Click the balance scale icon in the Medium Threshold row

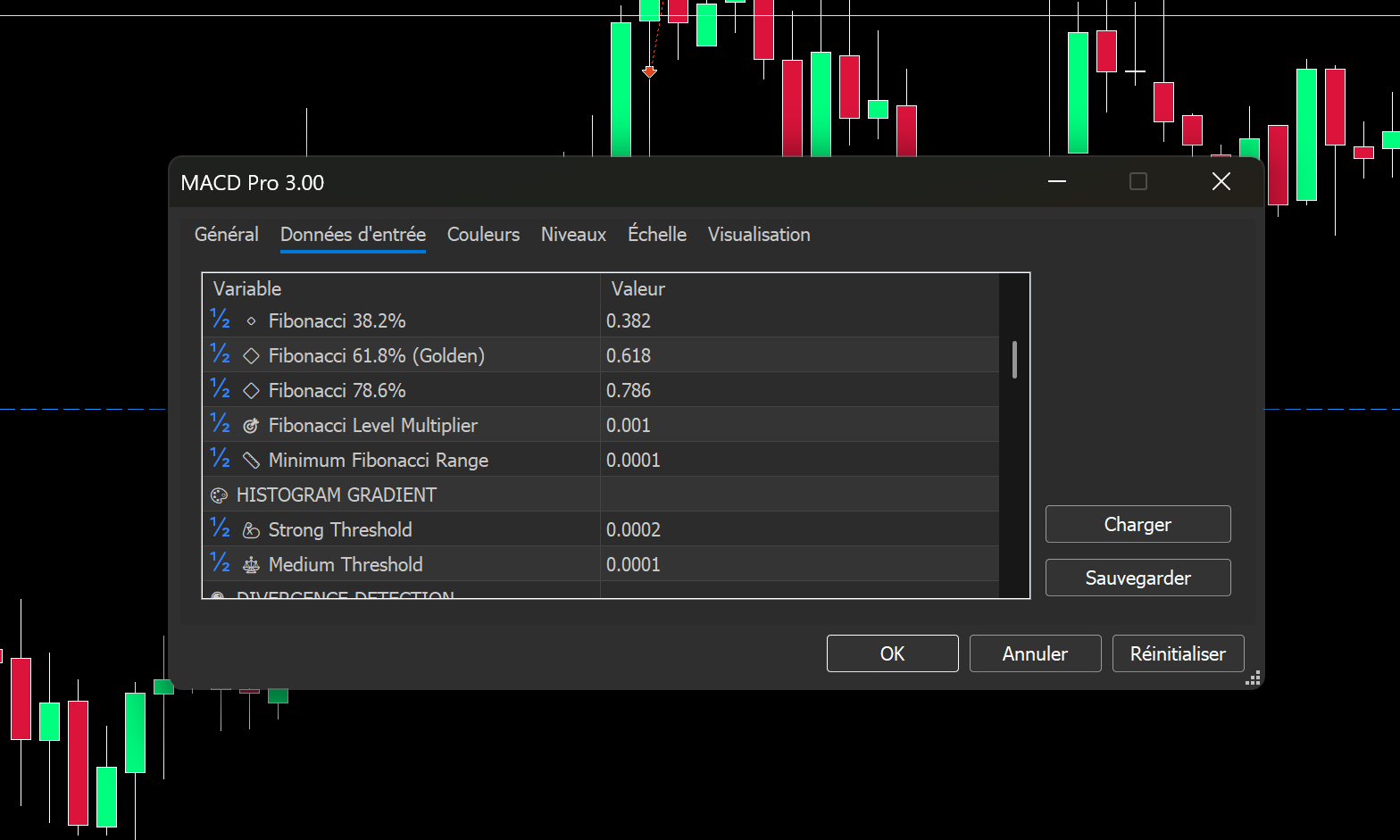pyautogui.click(x=251, y=565)
